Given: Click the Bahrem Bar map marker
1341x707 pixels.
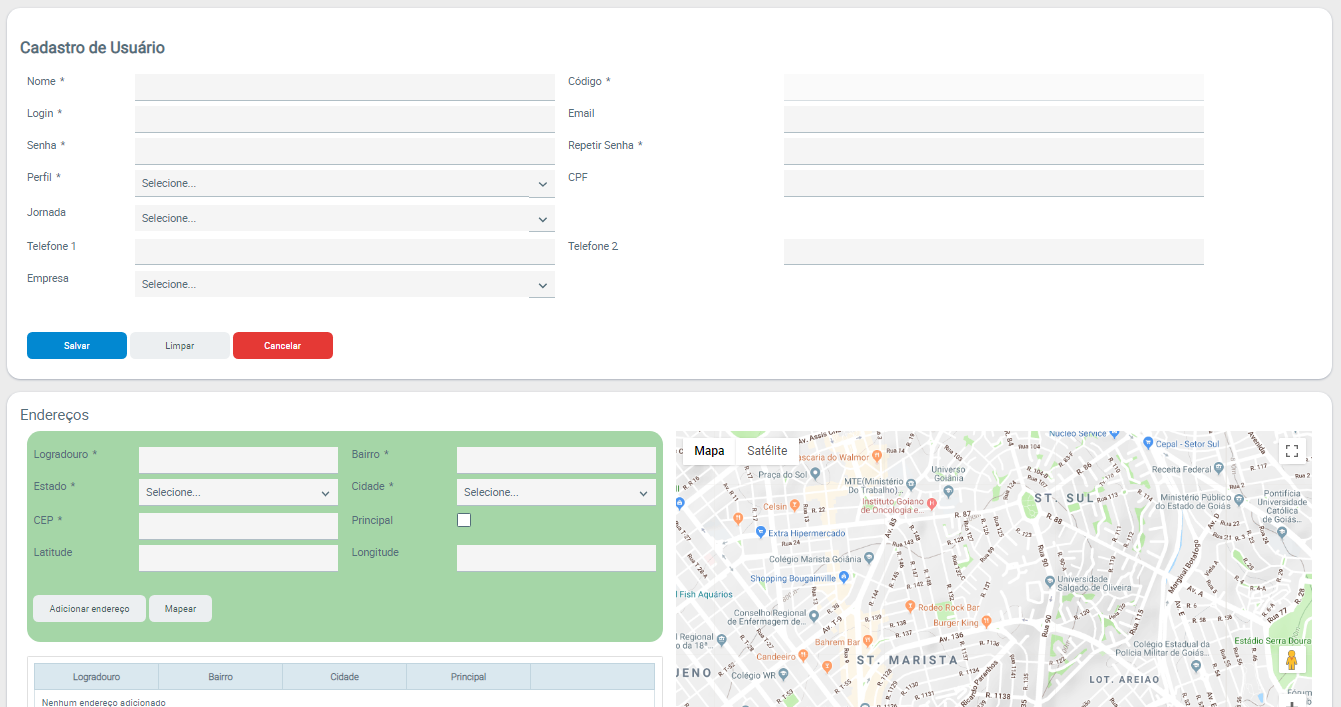Looking at the screenshot, I should (869, 641).
